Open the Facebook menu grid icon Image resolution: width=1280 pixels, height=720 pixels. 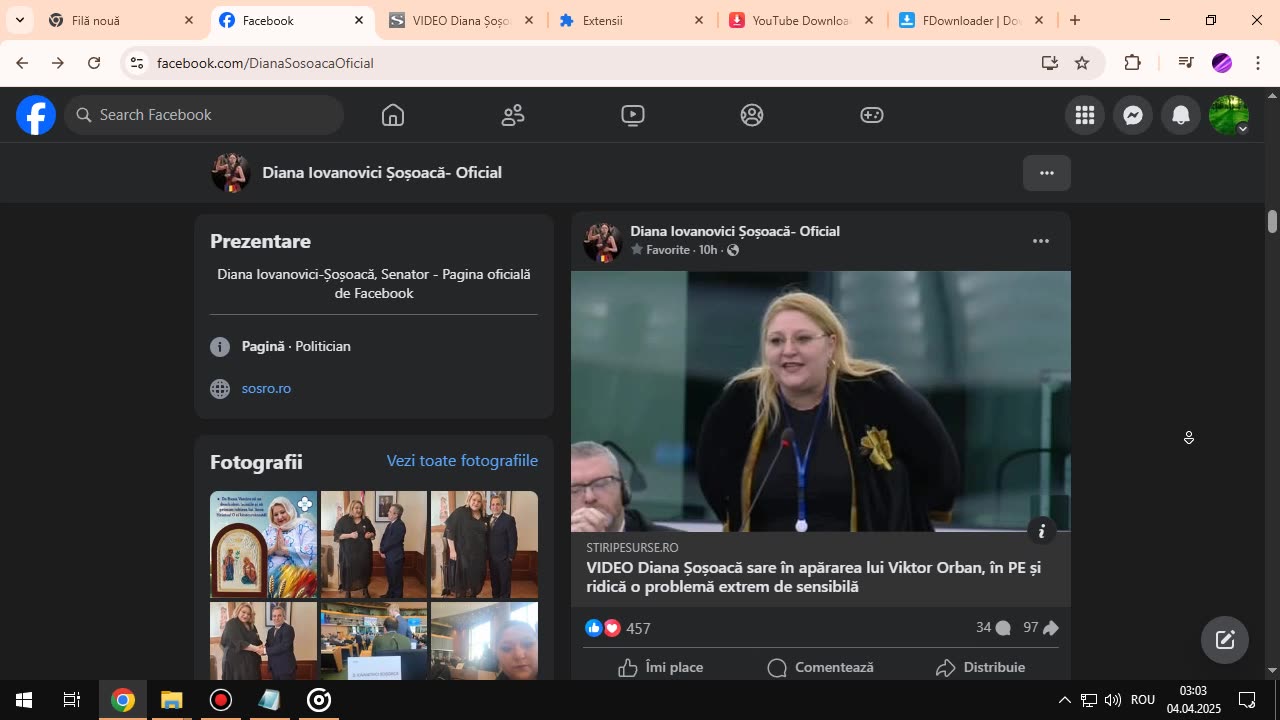click(1085, 115)
